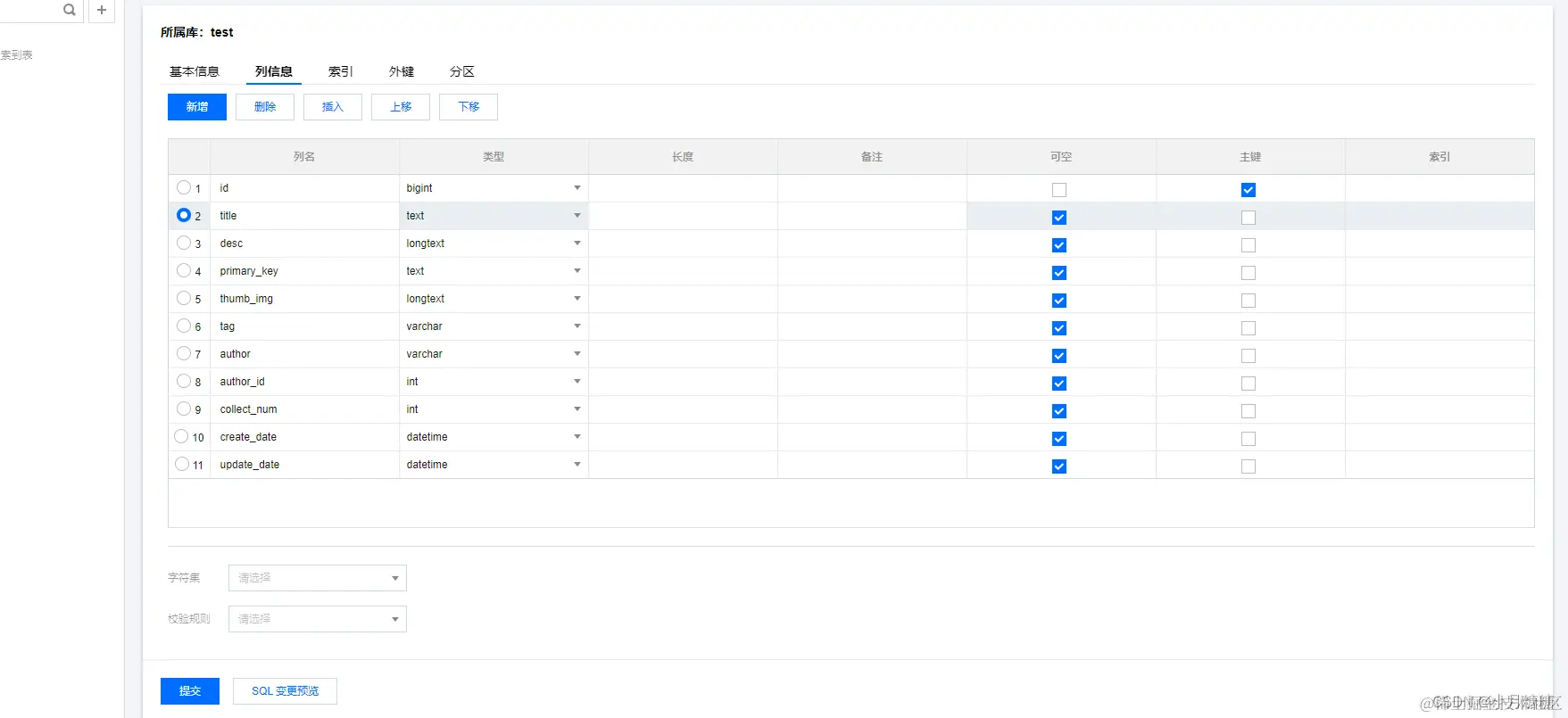Select the radio button for row 6 tag
Image resolution: width=1568 pixels, height=718 pixels.
pyautogui.click(x=183, y=326)
